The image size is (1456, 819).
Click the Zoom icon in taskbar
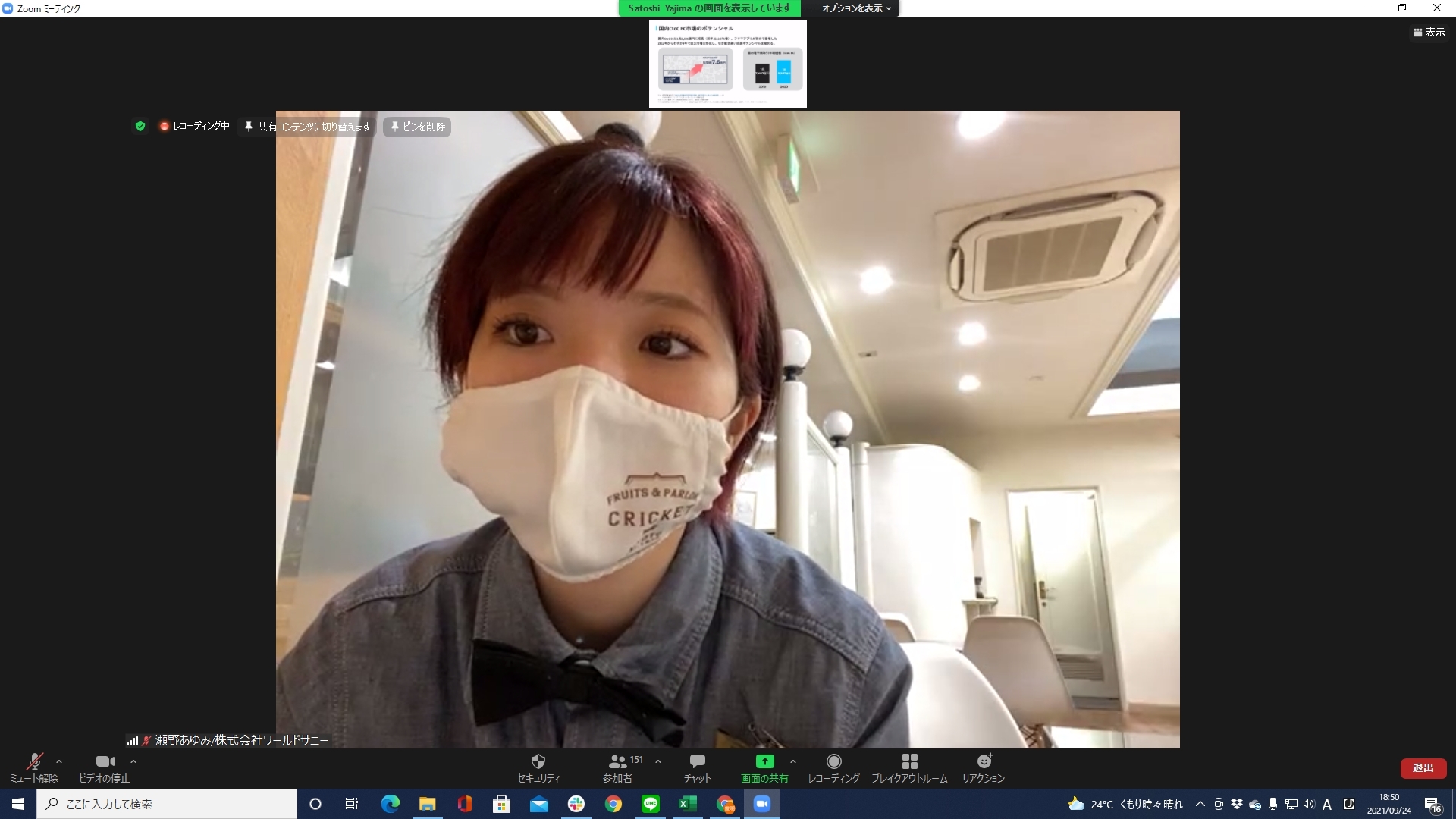(762, 804)
